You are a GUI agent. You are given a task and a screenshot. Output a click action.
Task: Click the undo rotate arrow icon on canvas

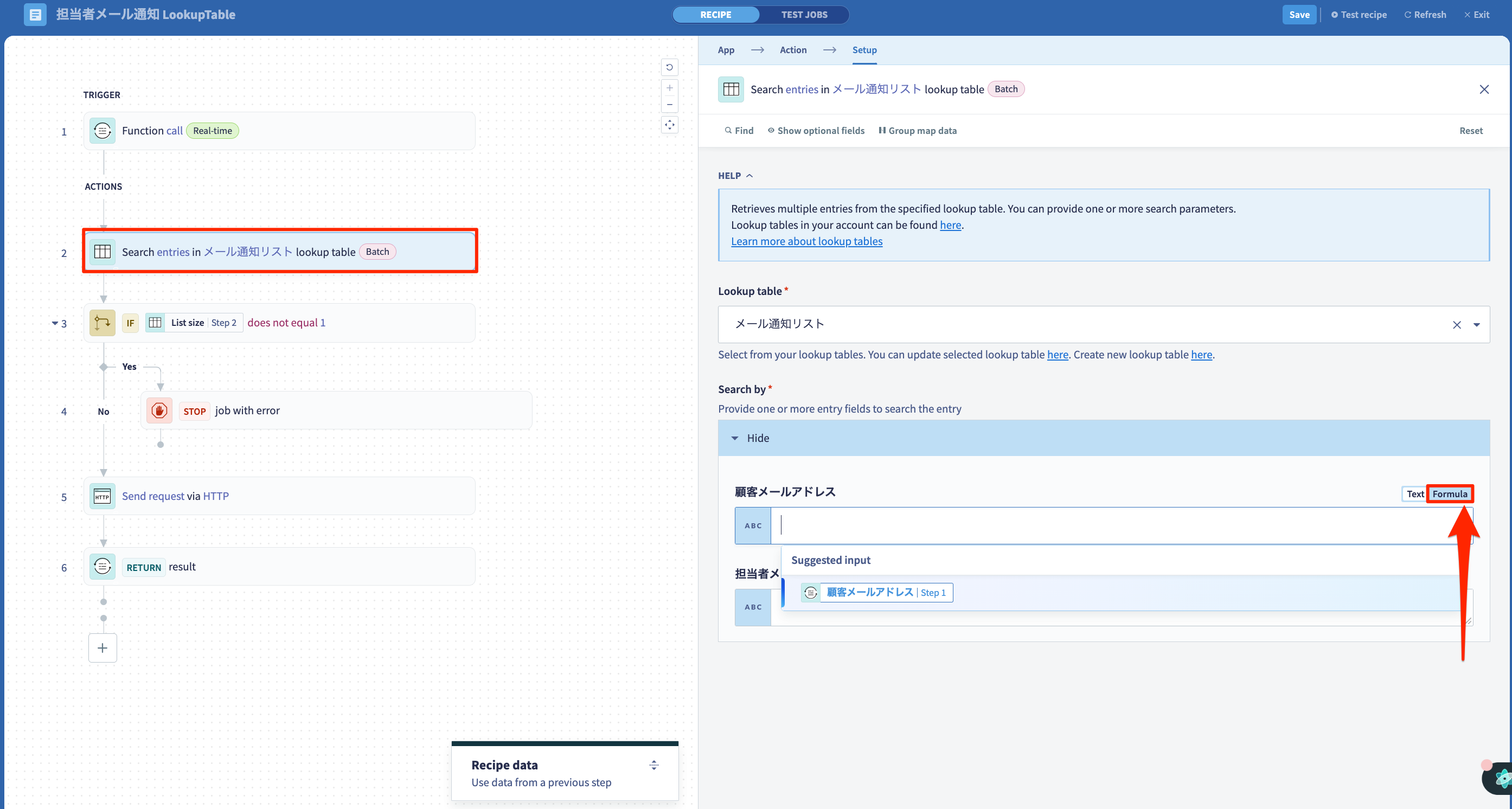click(669, 67)
